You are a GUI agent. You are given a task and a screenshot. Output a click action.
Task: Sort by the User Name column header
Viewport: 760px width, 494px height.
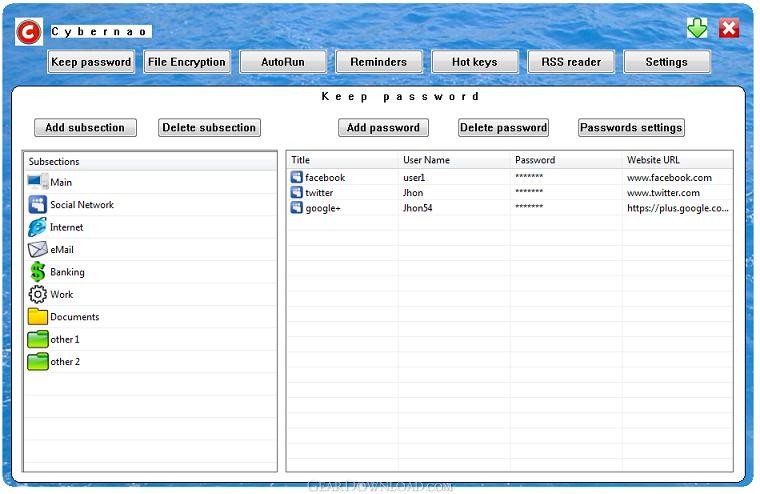454,160
